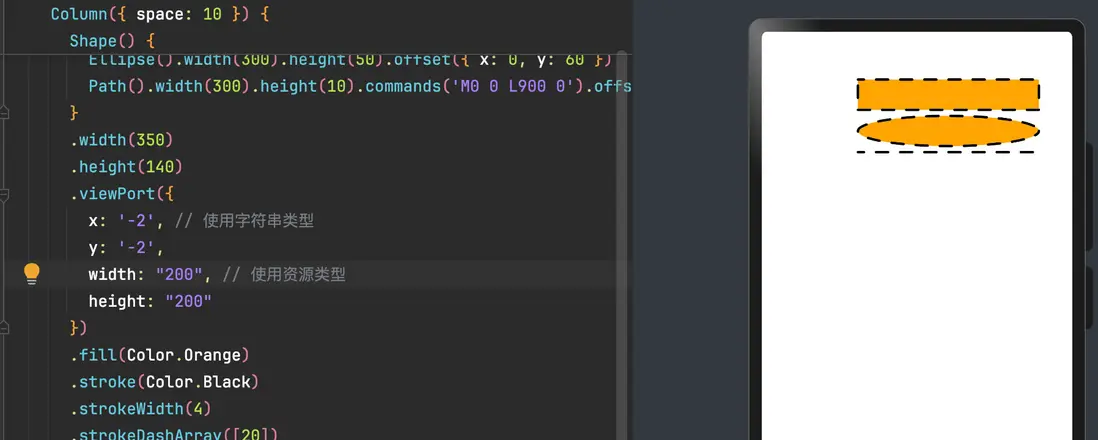Screen dimensions: 1098x440
Task: Click the sticky Shape() { header line
Action: [111, 41]
